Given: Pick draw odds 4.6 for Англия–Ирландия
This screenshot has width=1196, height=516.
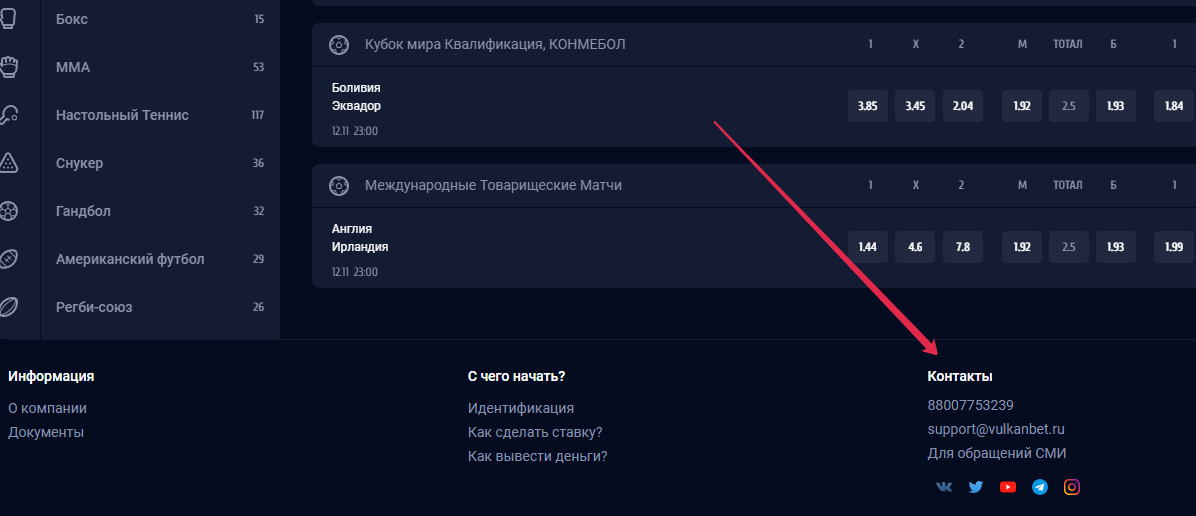Looking at the screenshot, I should tap(915, 247).
